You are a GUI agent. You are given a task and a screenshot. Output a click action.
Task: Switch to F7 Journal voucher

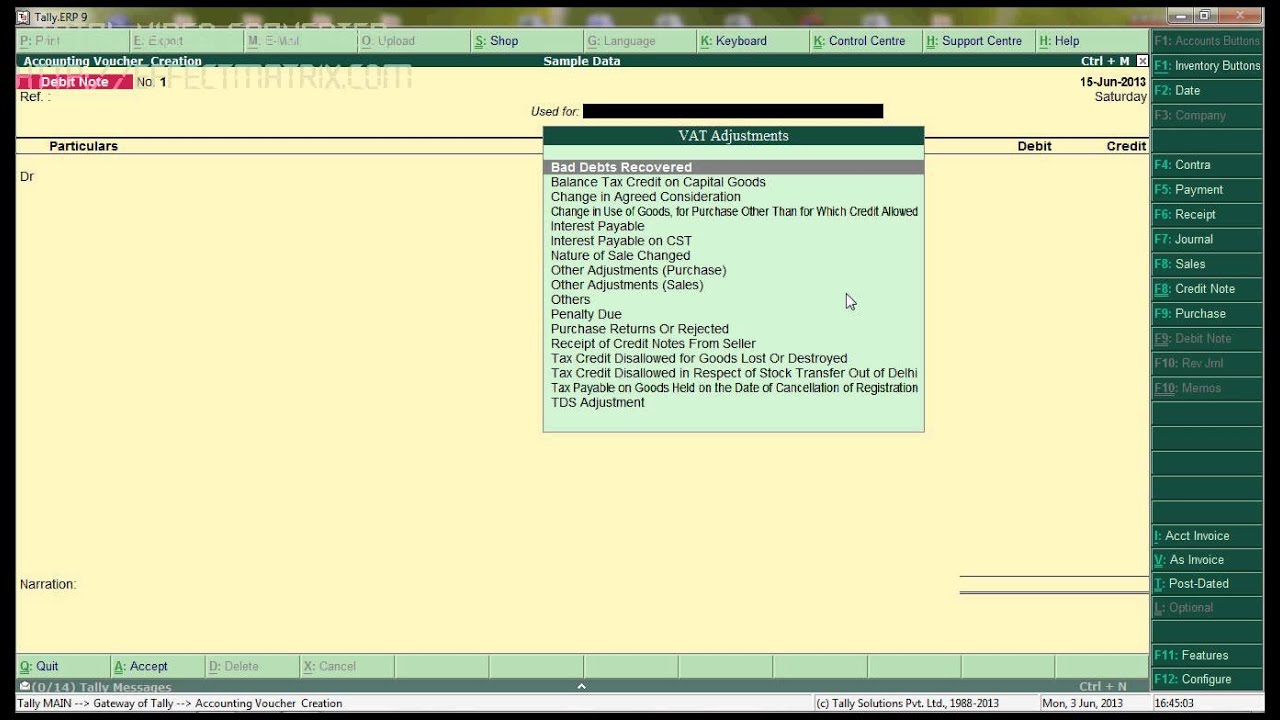click(1207, 240)
